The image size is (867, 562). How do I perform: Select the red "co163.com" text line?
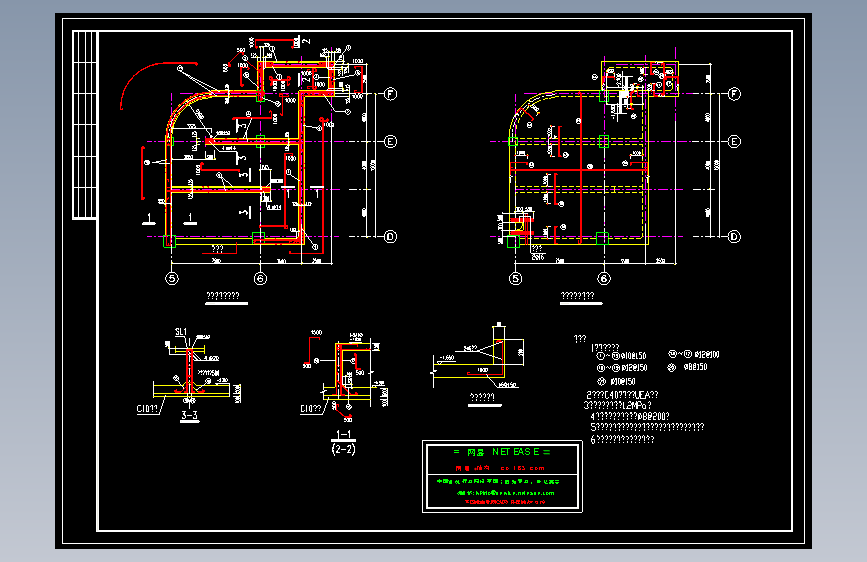pyautogui.click(x=500, y=468)
